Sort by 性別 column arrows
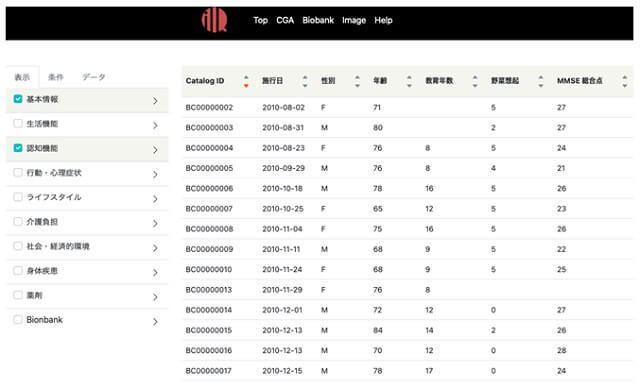 tap(357, 81)
